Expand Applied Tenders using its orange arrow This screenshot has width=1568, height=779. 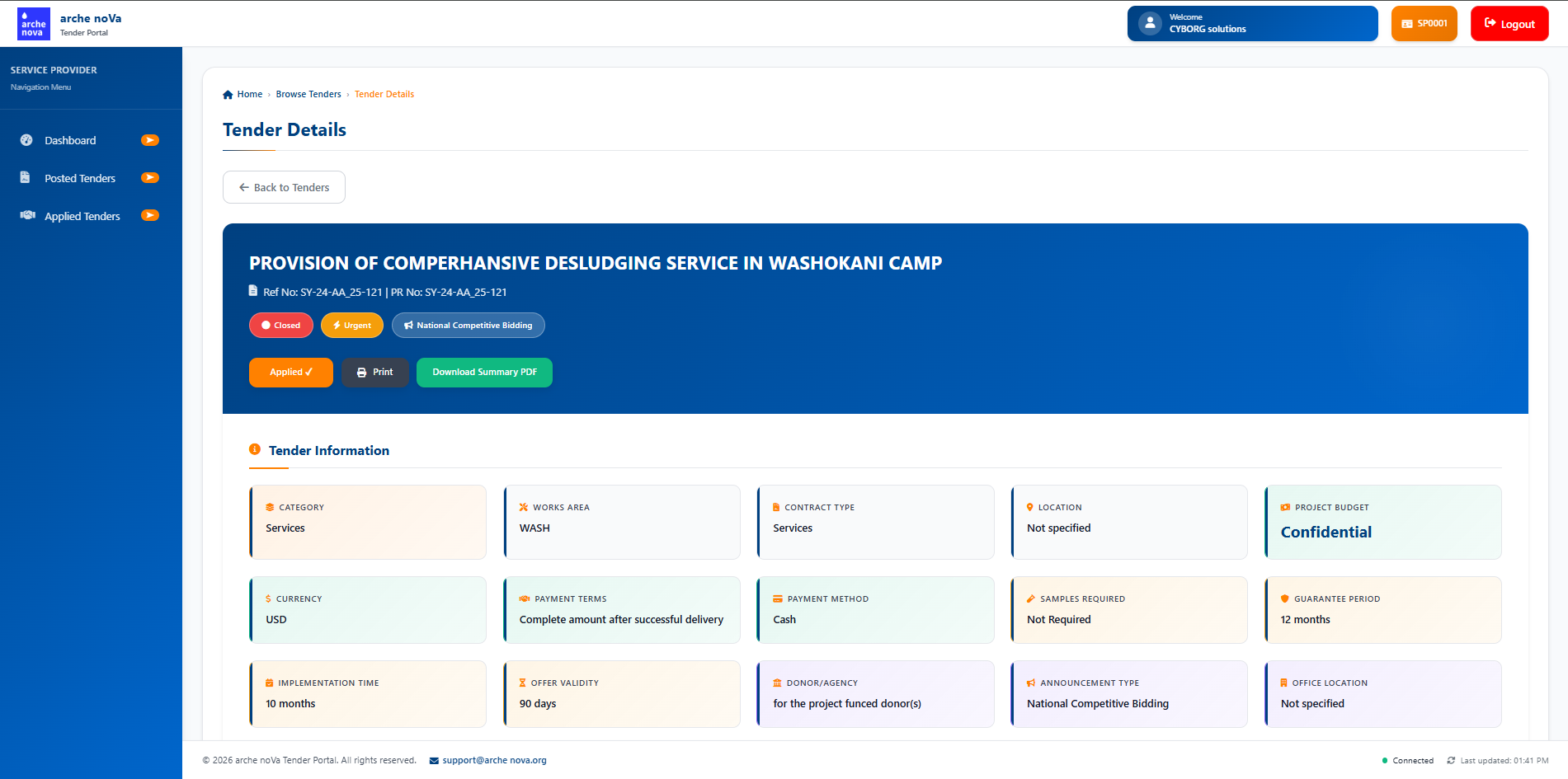150,216
